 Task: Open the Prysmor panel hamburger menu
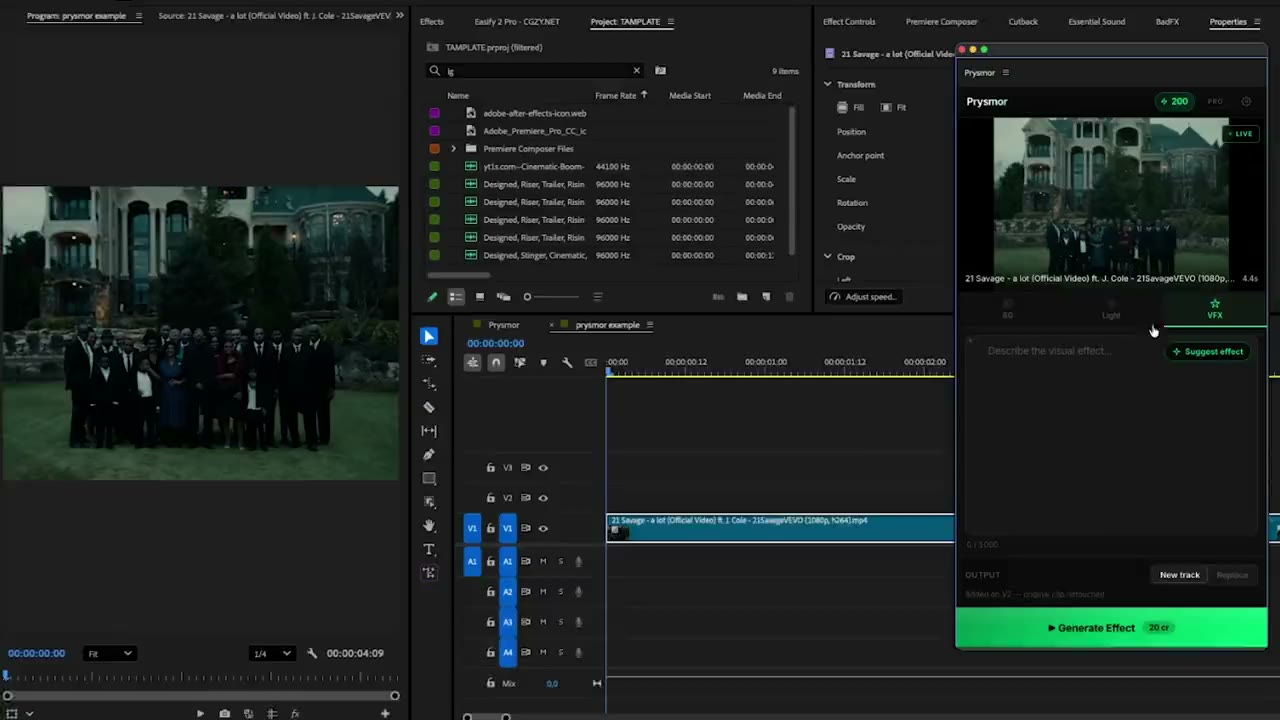coord(1005,73)
